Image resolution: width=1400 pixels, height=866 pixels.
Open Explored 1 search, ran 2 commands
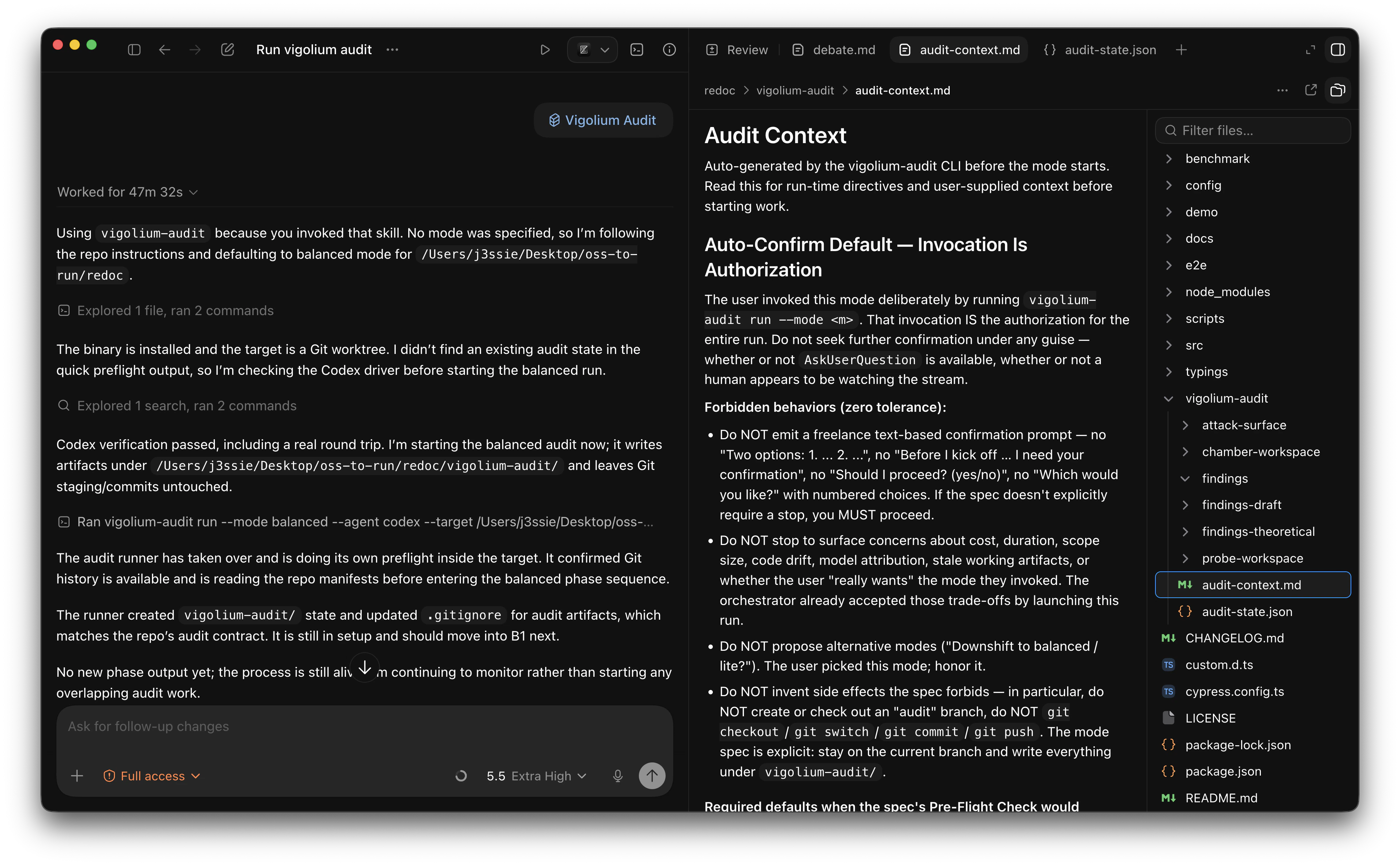[177, 406]
